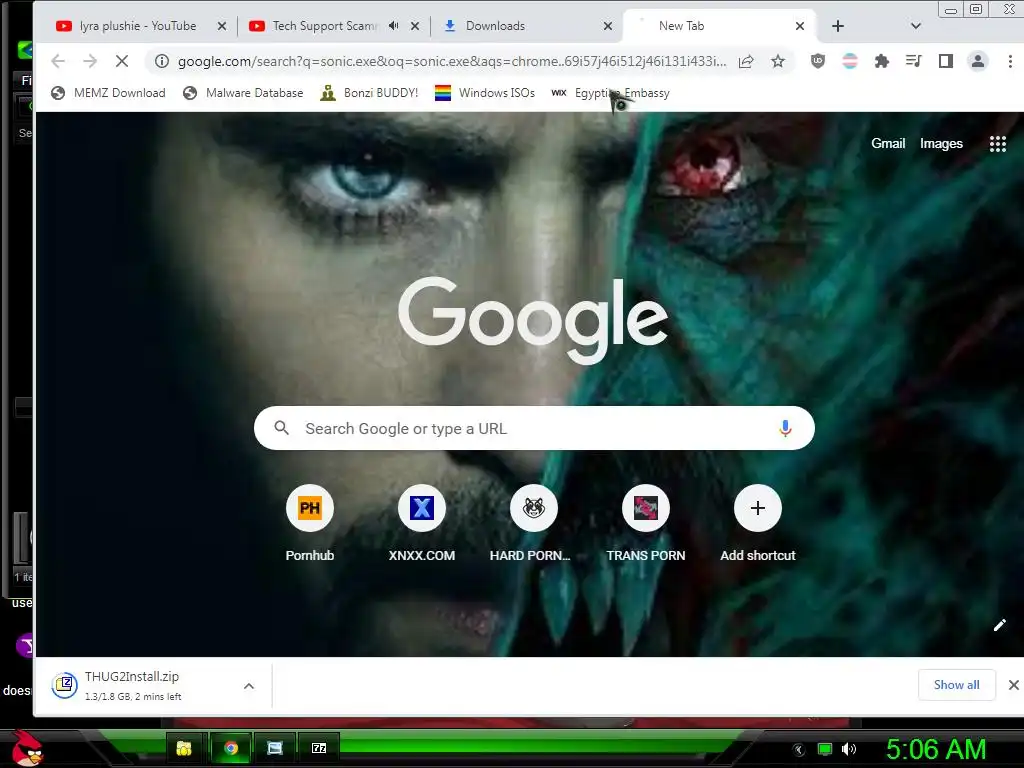This screenshot has width=1024, height=768.
Task: Open the profile avatar menu
Action: pyautogui.click(x=978, y=61)
